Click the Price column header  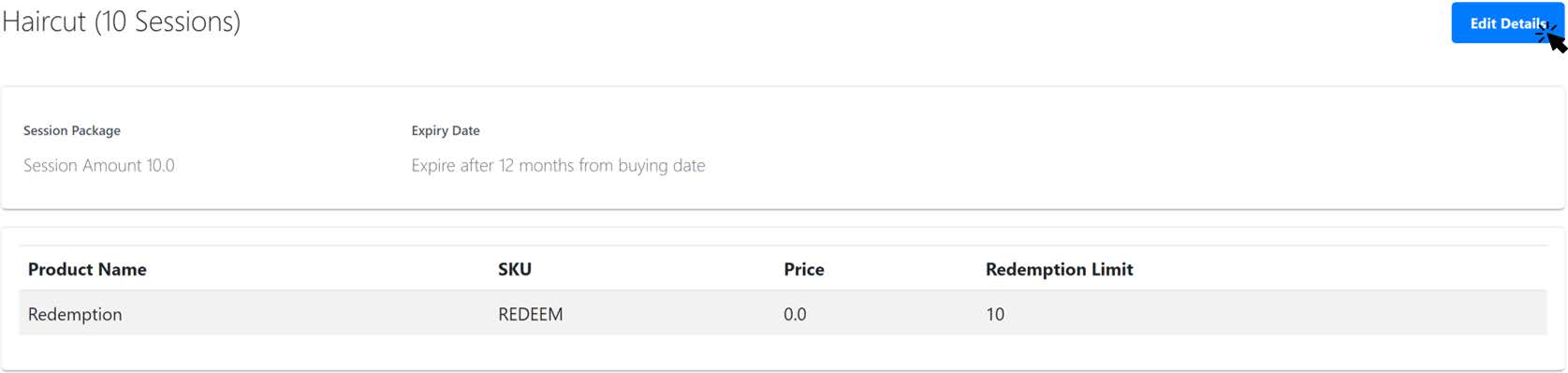[x=804, y=269]
